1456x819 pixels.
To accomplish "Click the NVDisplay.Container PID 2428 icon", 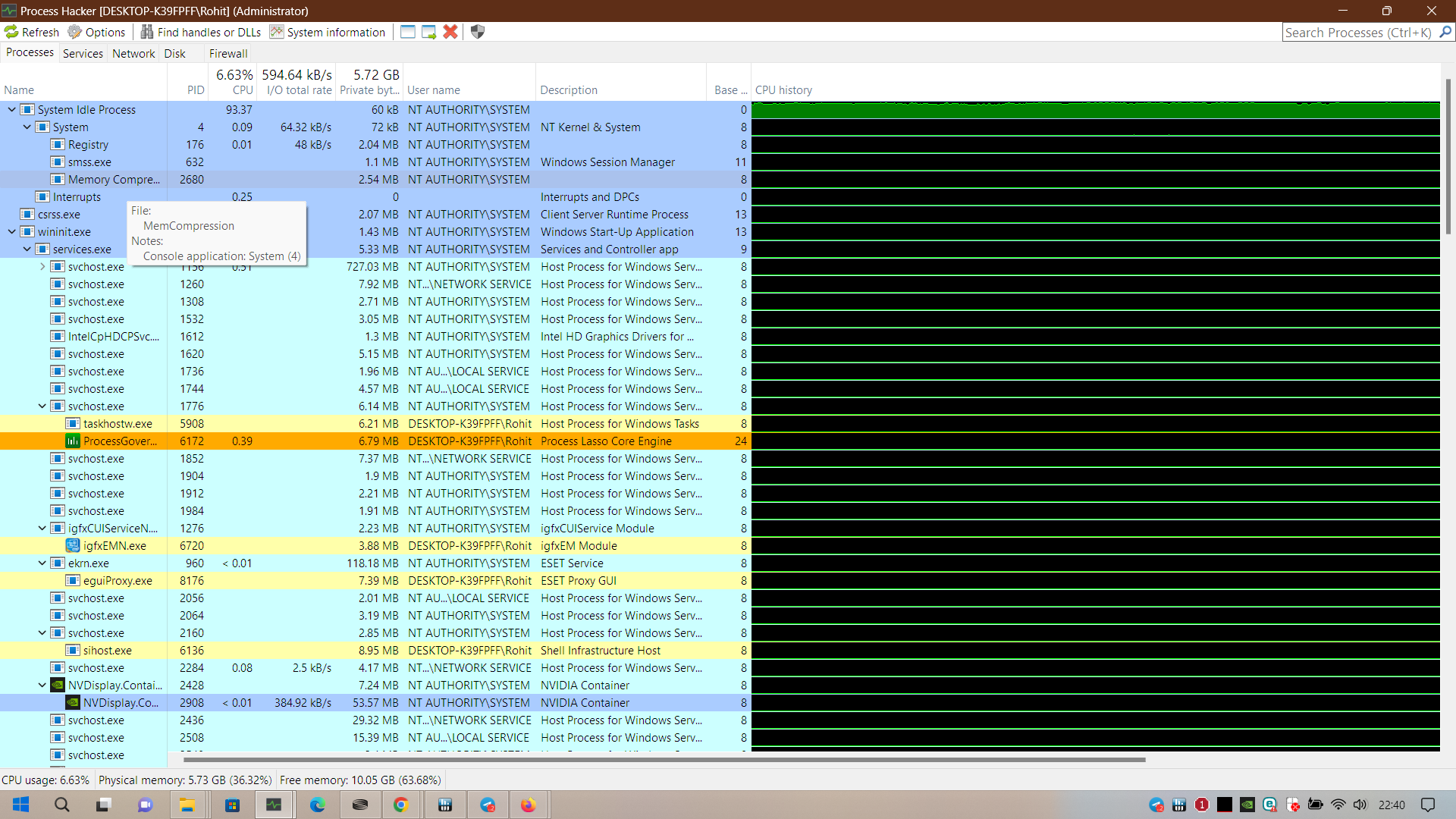I will click(x=58, y=686).
